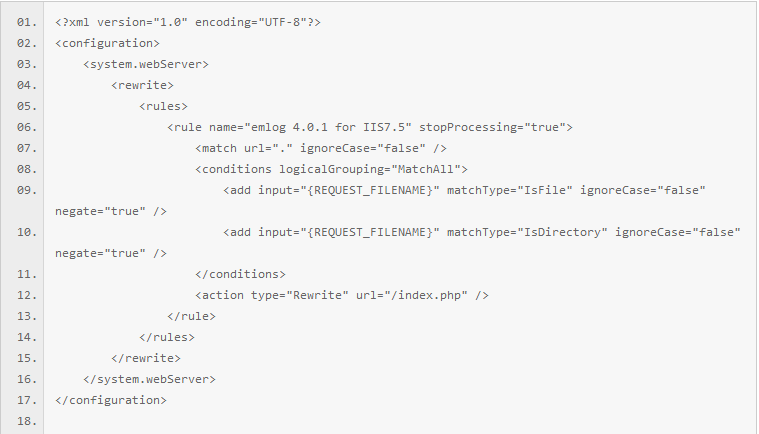This screenshot has height=434, width=759.
Task: Click the action type="Rewrite" line
Action: click(342, 295)
